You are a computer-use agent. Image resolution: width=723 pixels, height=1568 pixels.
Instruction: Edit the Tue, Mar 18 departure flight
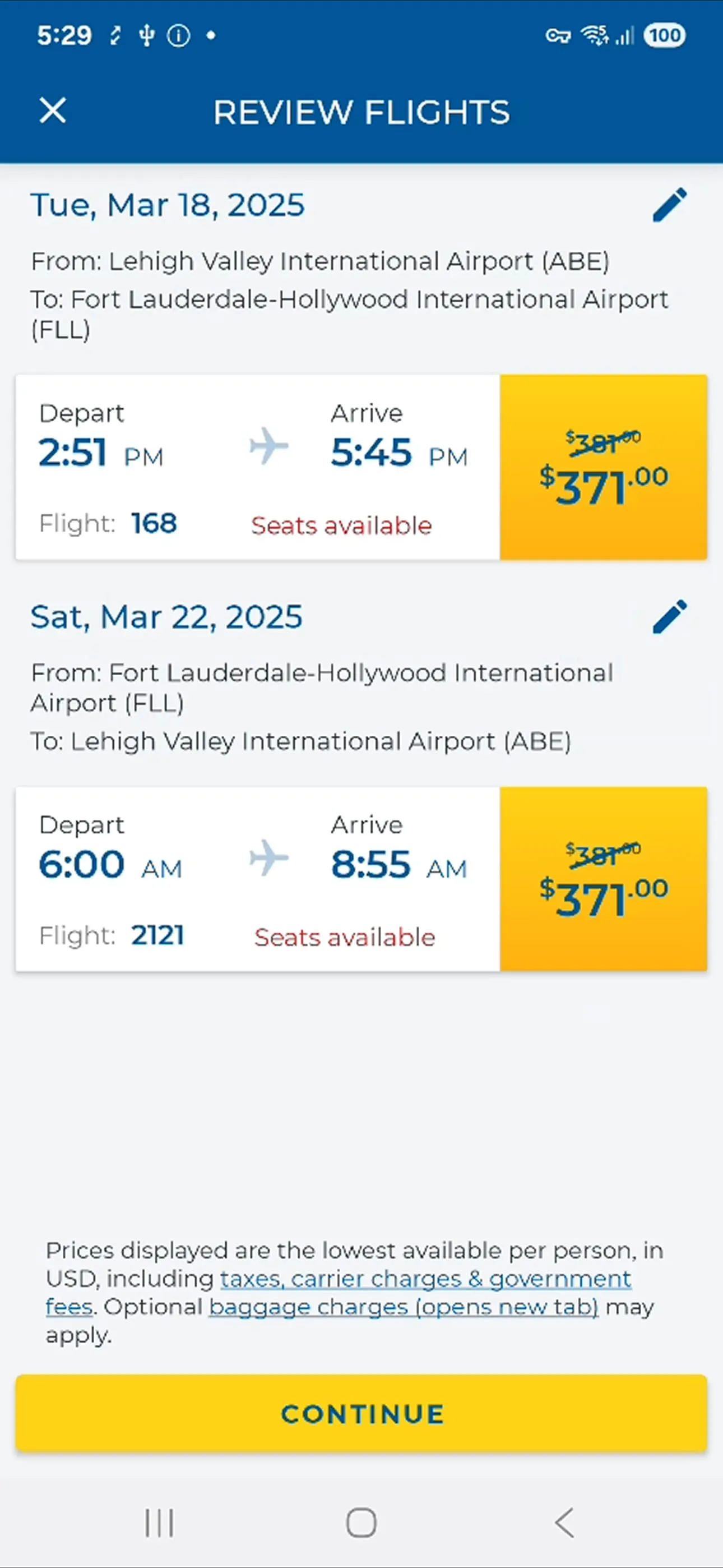tap(669, 205)
